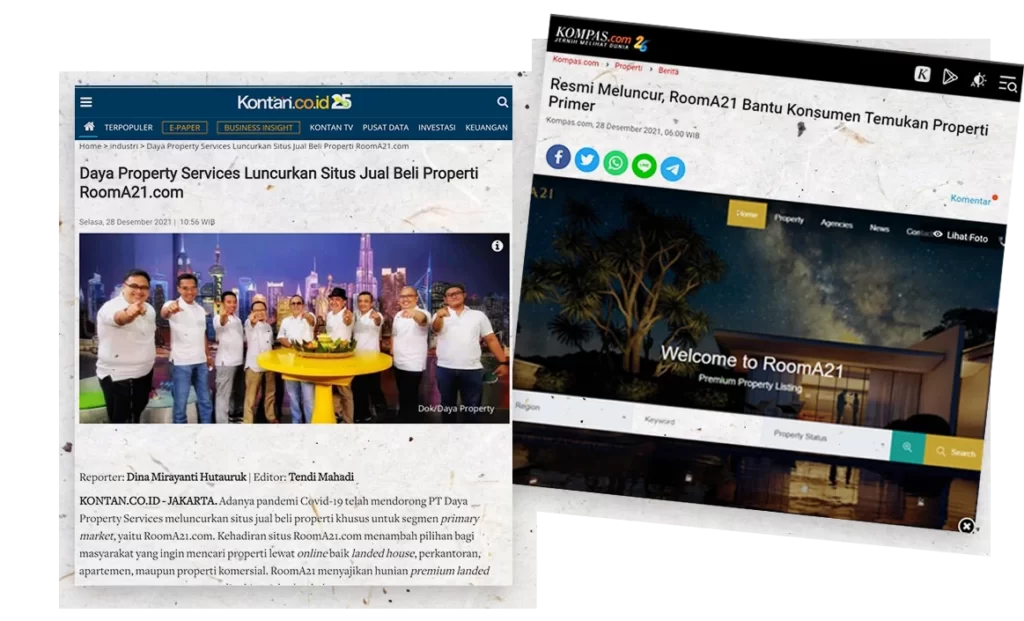
Task: Share the Kompas article on Facebook
Action: 558,157
